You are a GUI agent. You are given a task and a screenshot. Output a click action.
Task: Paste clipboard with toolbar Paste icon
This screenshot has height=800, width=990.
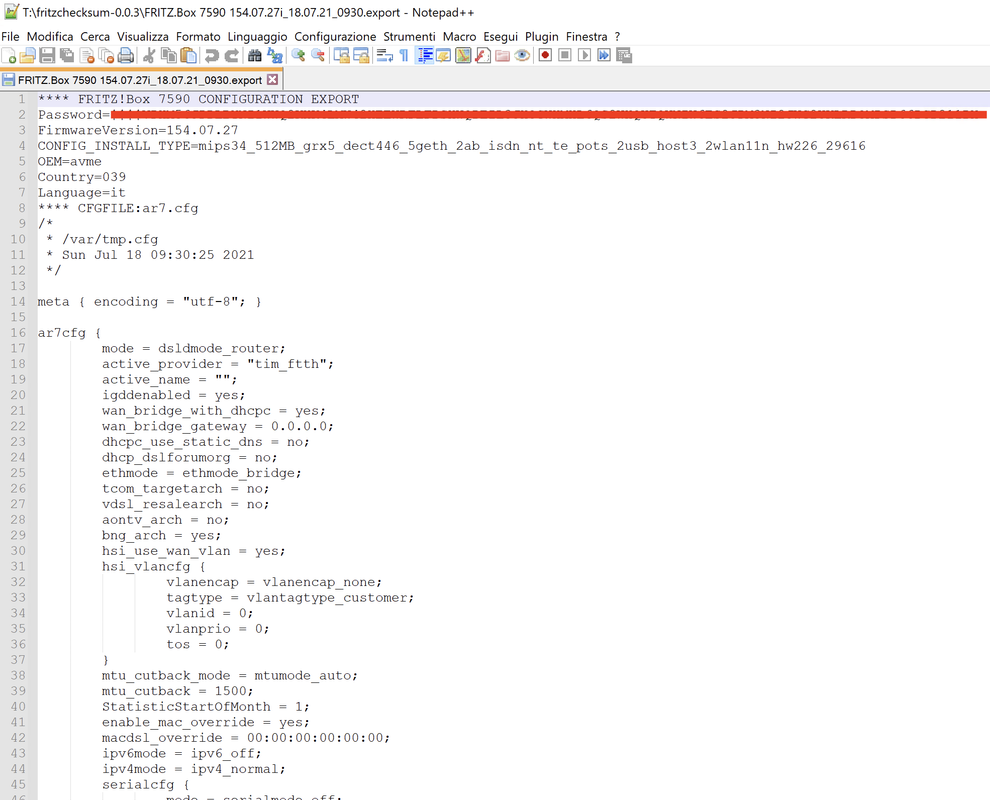tap(188, 56)
